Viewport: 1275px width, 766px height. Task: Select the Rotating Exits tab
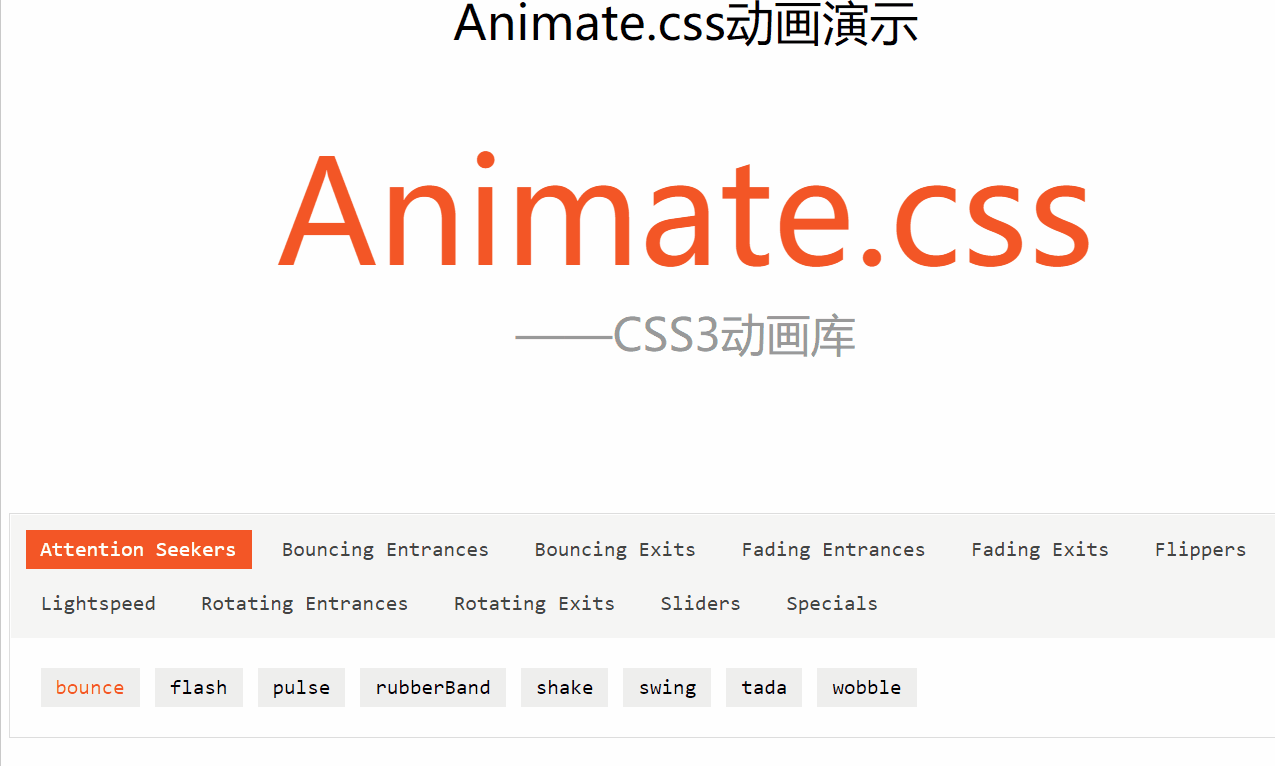tap(534, 603)
